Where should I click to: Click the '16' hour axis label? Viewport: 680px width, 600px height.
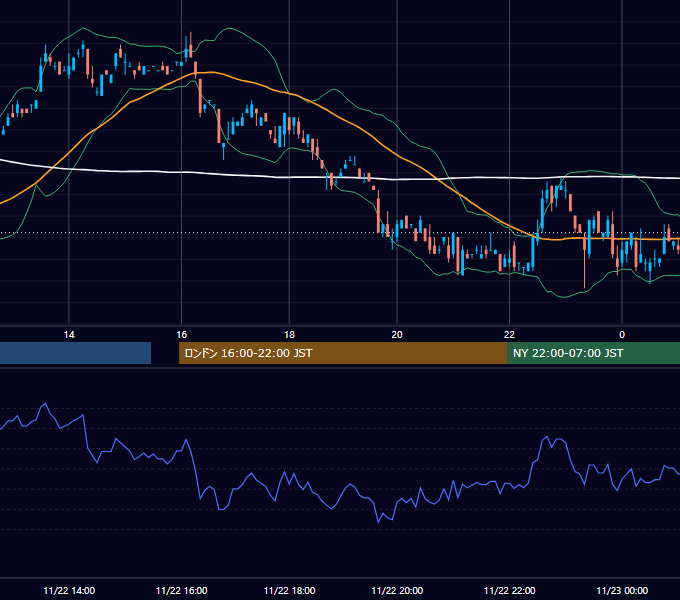[181, 335]
